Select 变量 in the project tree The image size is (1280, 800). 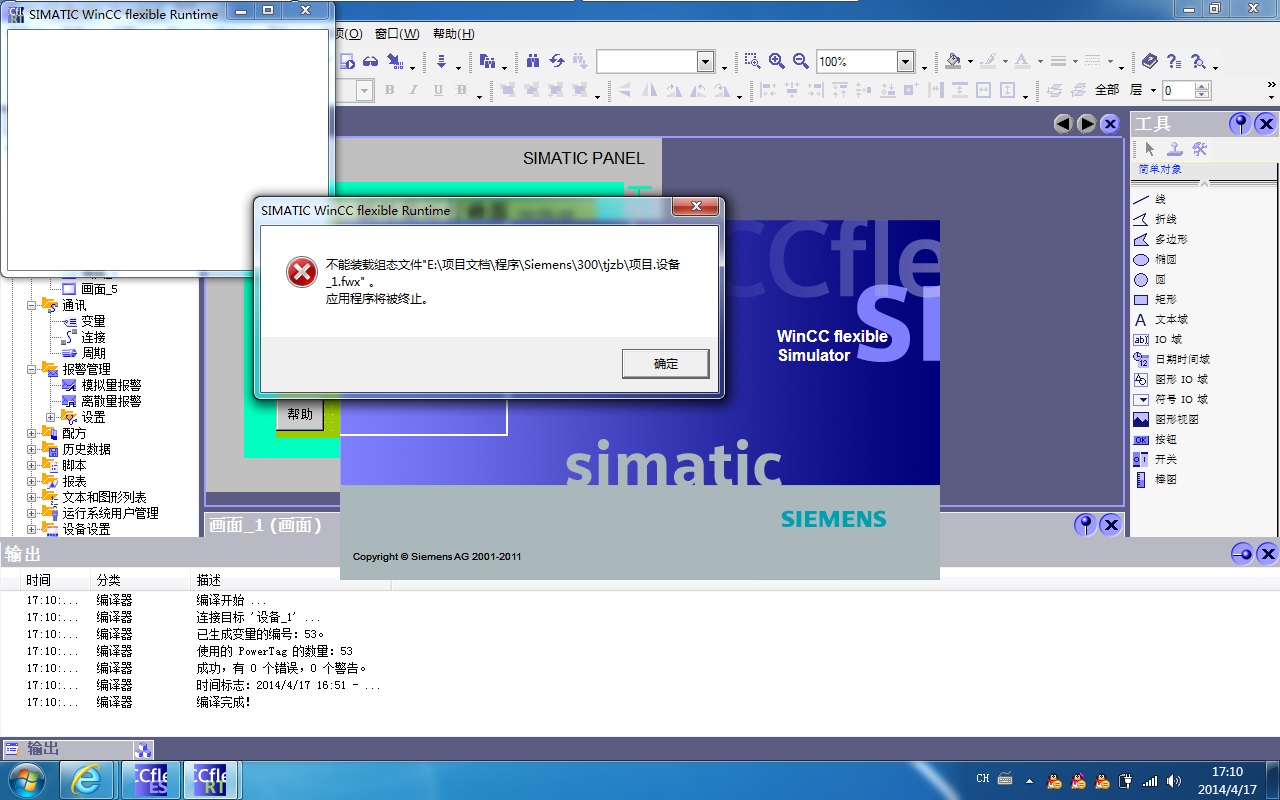(x=93, y=321)
